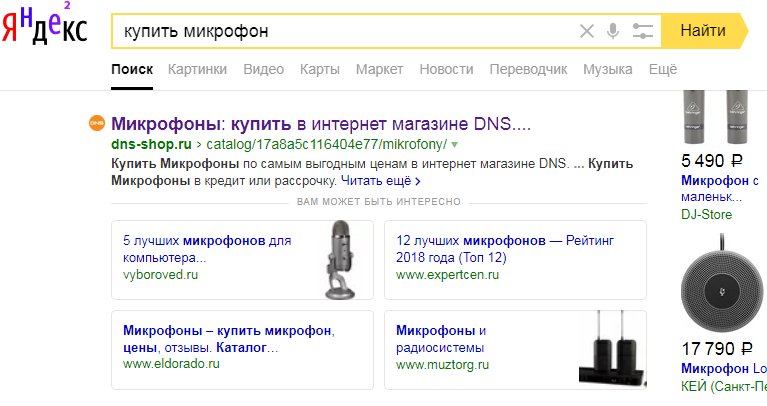
Task: Open the Маркет tab
Action: [379, 69]
